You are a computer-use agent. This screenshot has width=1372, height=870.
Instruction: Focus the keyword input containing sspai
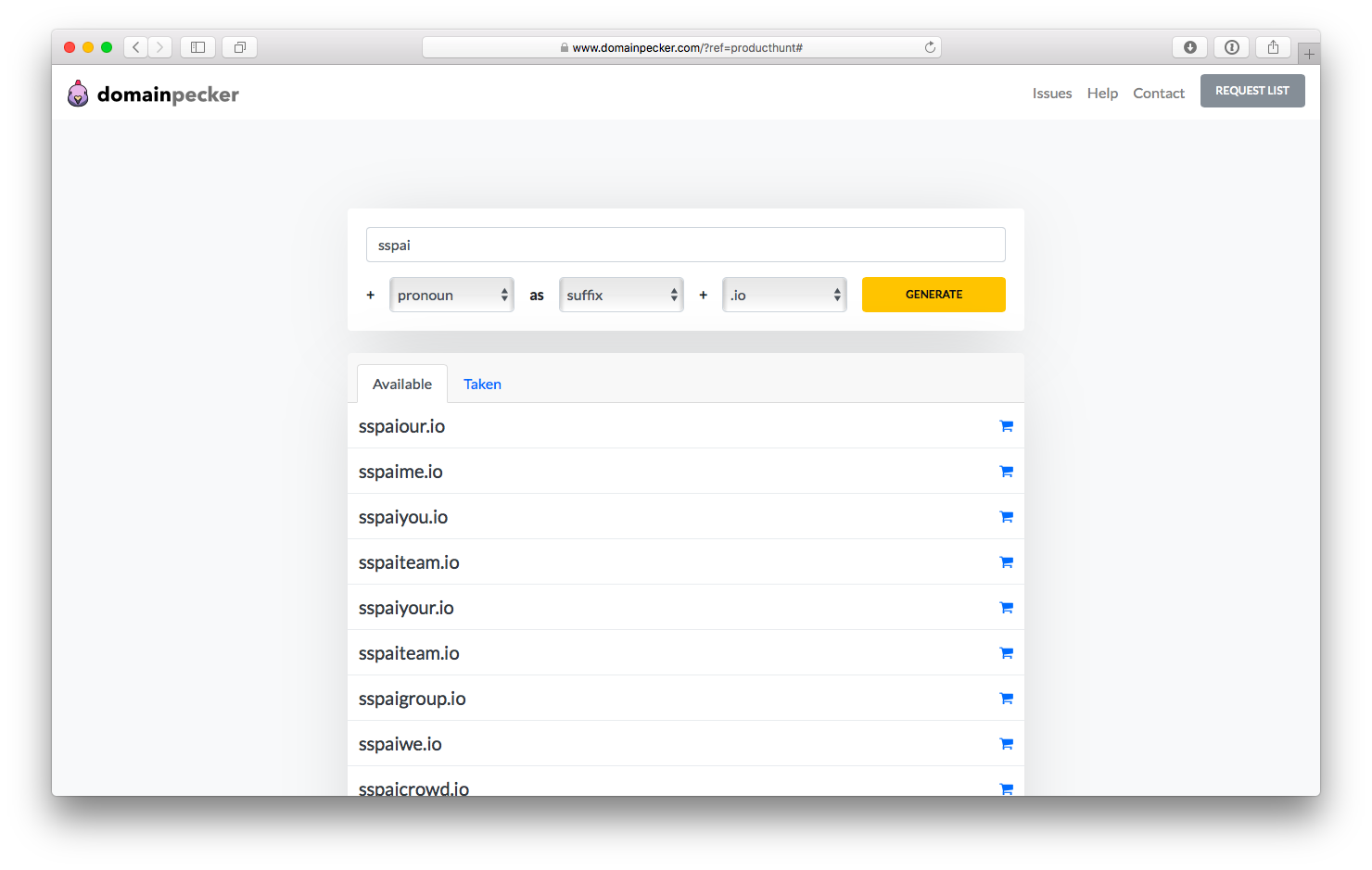pyautogui.click(x=686, y=246)
